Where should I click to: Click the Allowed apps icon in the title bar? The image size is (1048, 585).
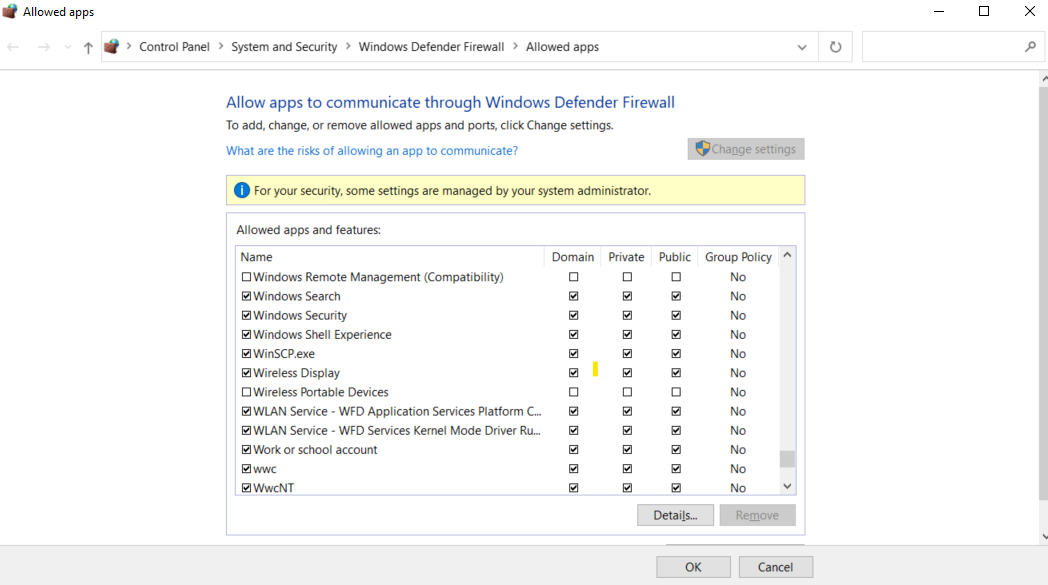tap(11, 11)
